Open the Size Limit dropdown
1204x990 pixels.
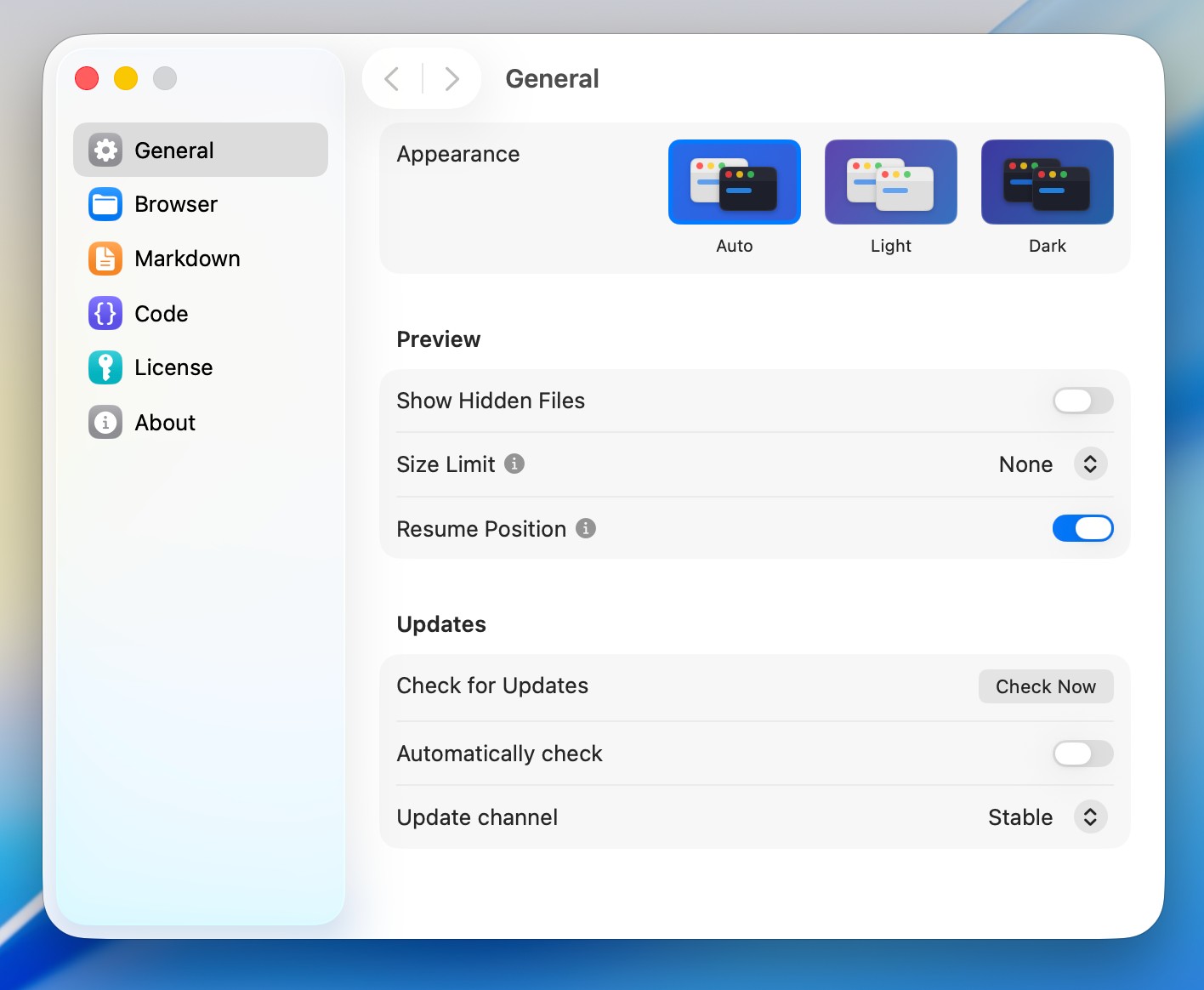pyautogui.click(x=1089, y=464)
